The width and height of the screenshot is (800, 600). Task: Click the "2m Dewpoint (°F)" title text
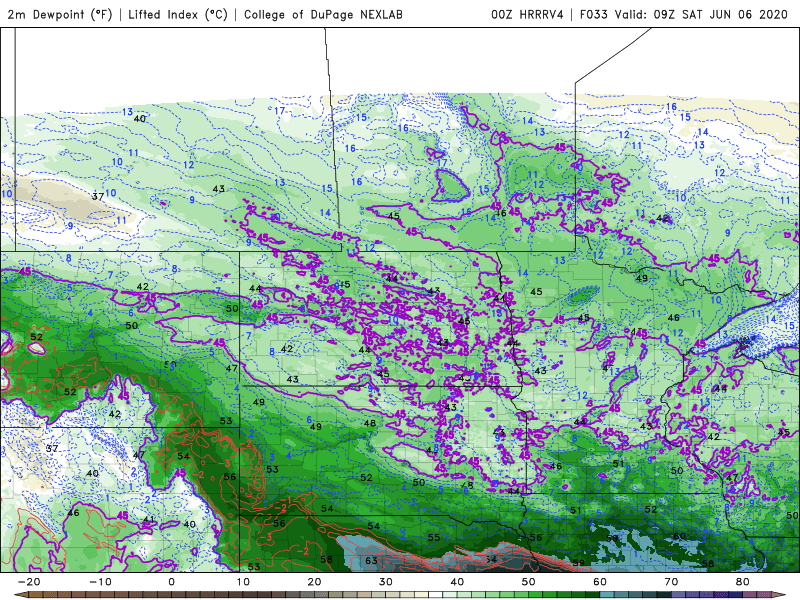coord(59,15)
